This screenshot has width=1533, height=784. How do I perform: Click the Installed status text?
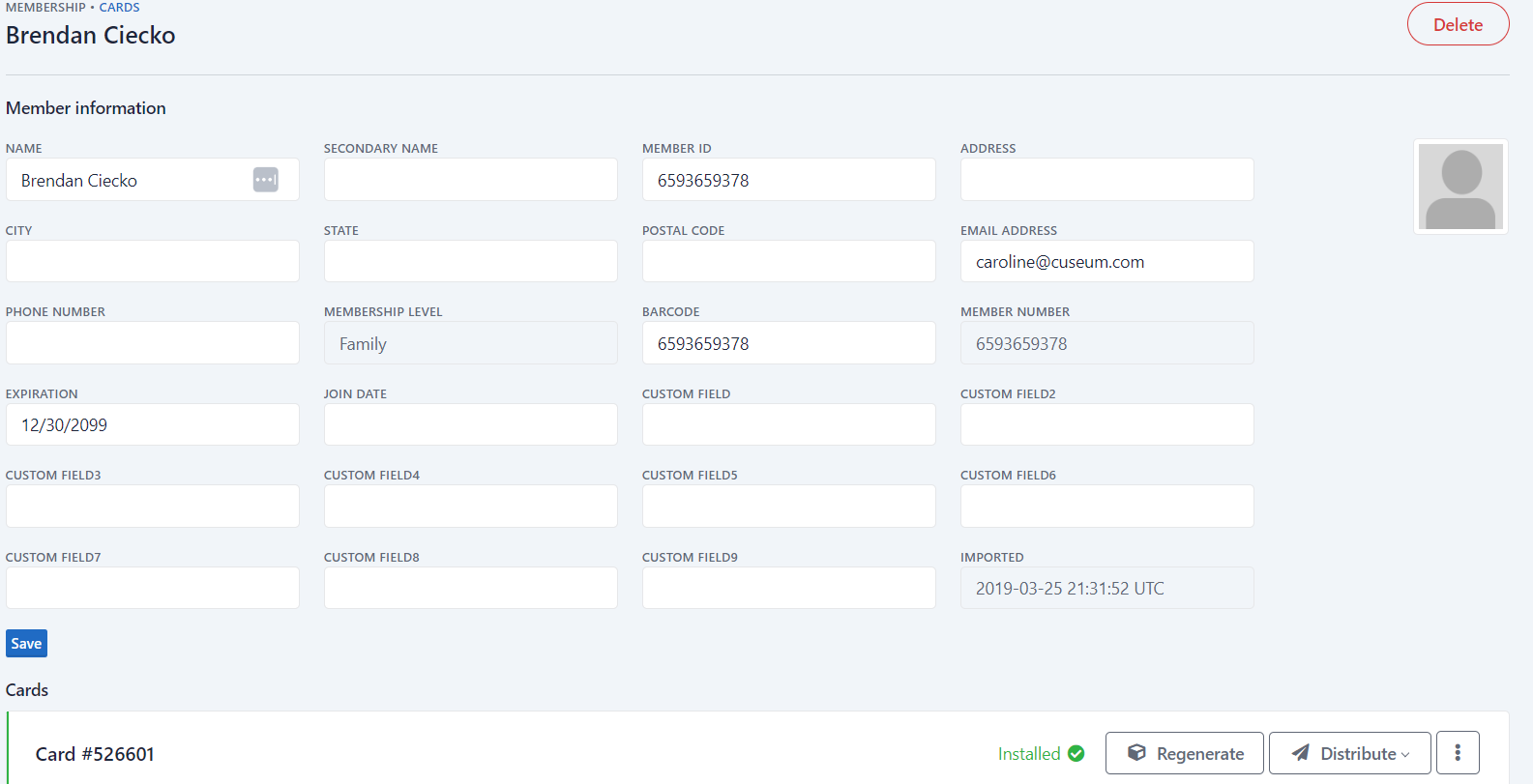tap(1029, 754)
